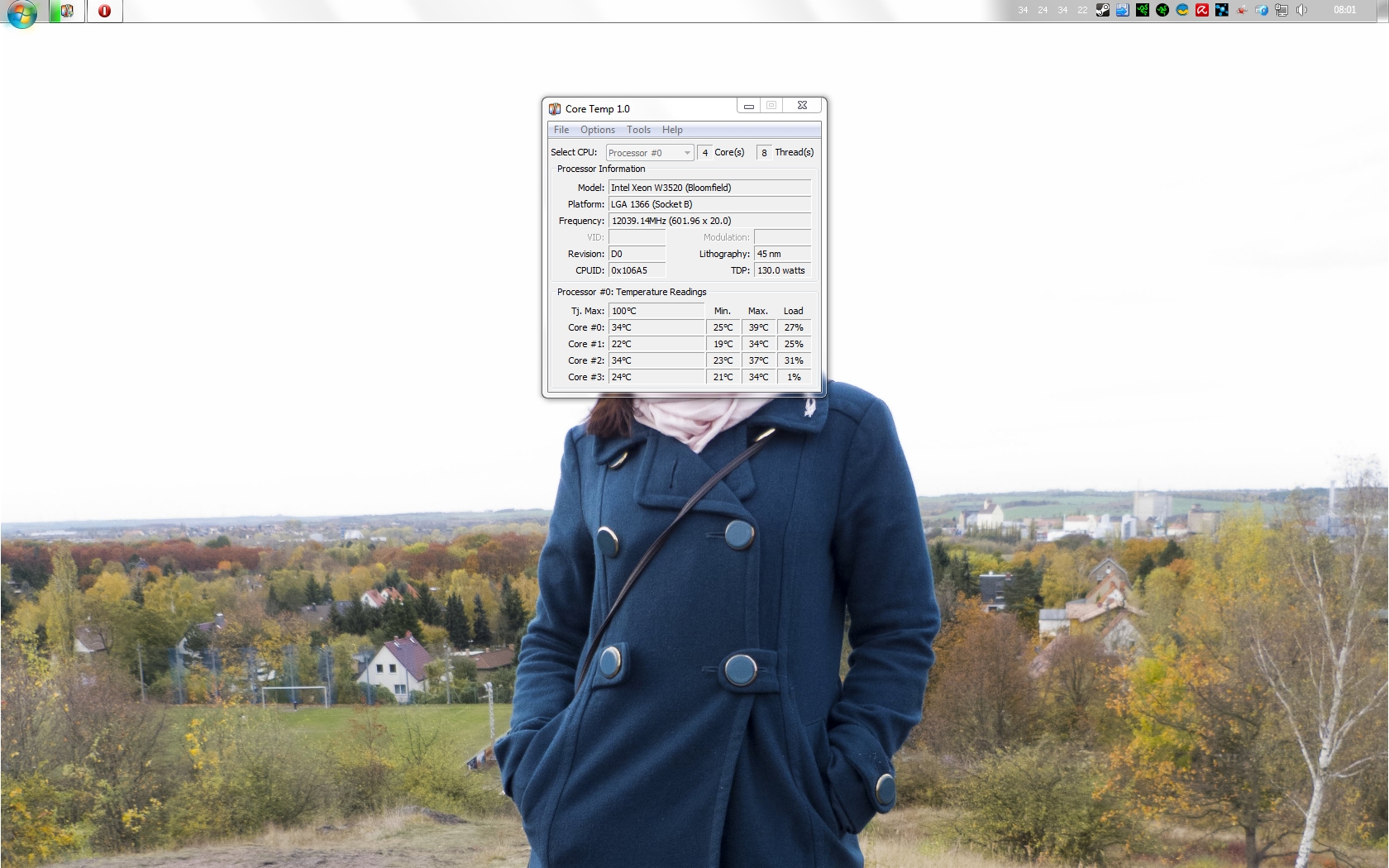1389x868 pixels.
Task: Click the Steam tray icon
Action: click(1103, 10)
